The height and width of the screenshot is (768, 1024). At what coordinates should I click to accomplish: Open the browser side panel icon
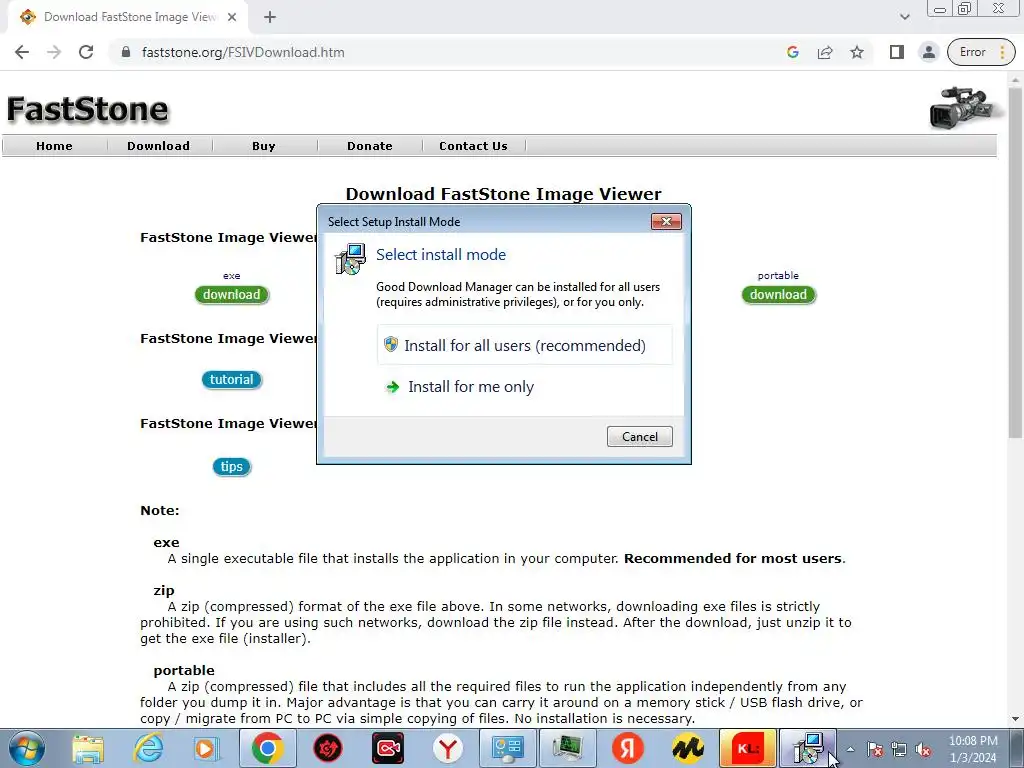point(897,52)
